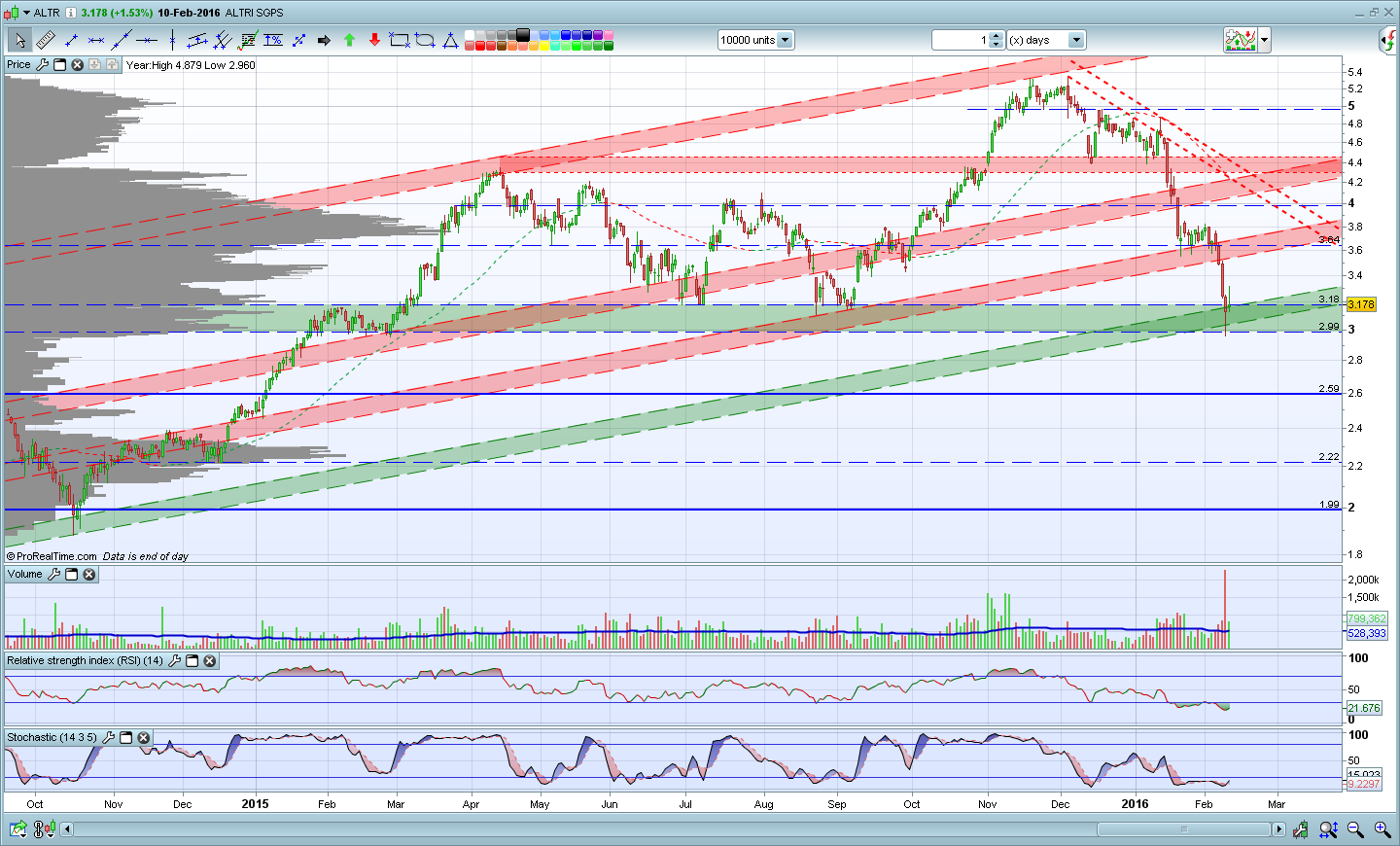Open the side panel toggle at right edge

1389,40
